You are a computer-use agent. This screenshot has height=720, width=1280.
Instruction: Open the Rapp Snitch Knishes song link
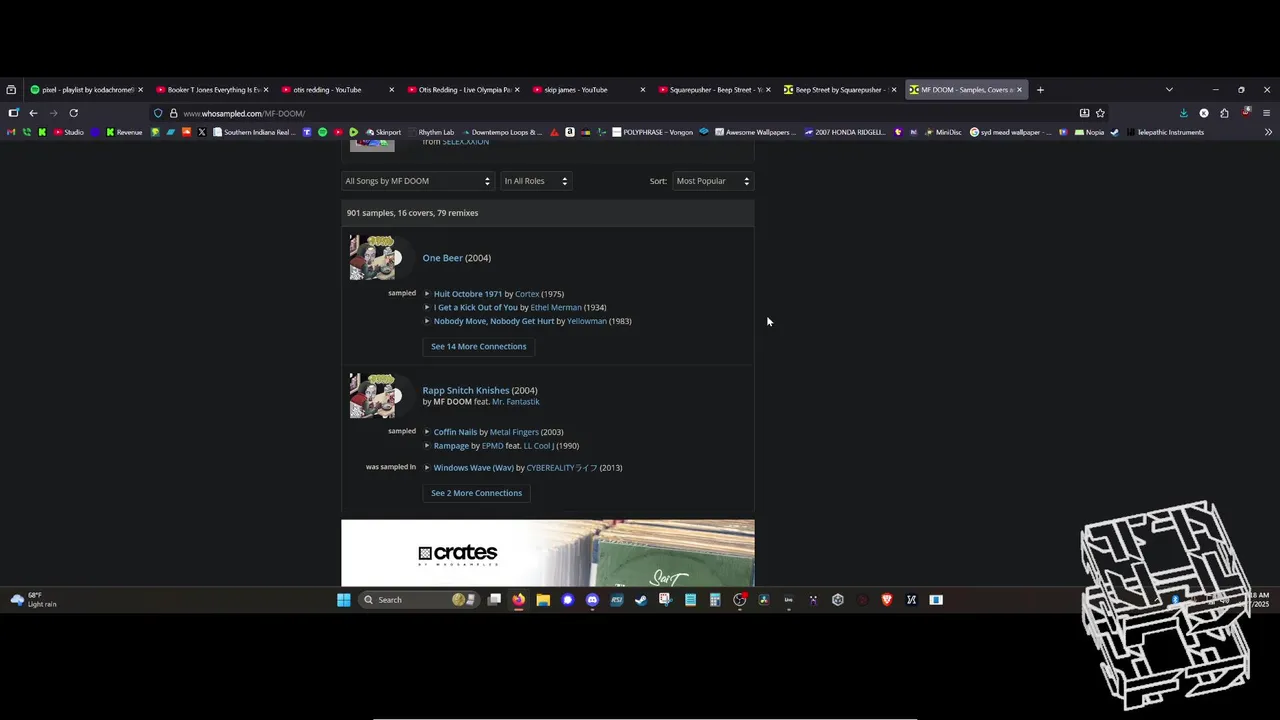tap(465, 390)
